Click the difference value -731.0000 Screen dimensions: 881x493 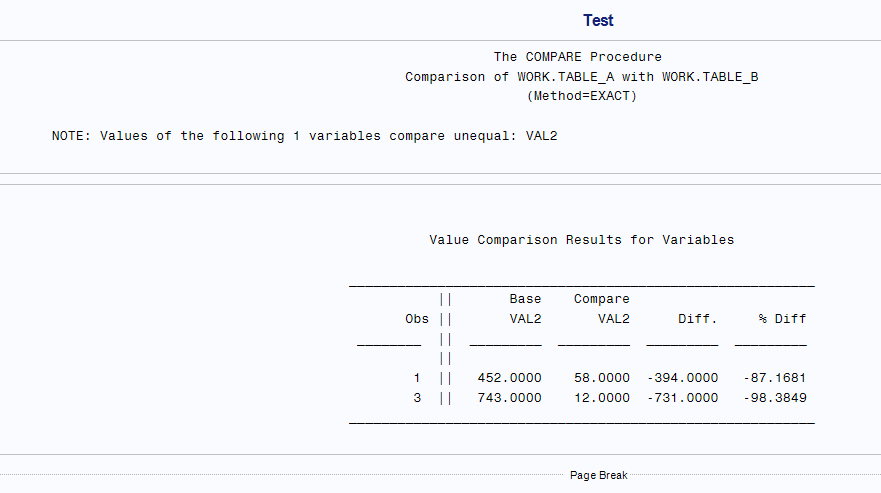coord(681,398)
